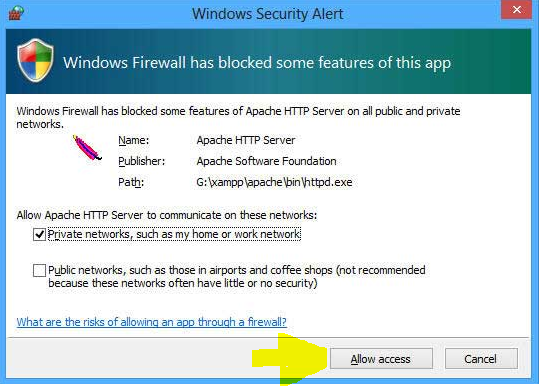Click the Apache Software Foundation publisher value
This screenshot has width=539, height=386.
tap(266, 161)
